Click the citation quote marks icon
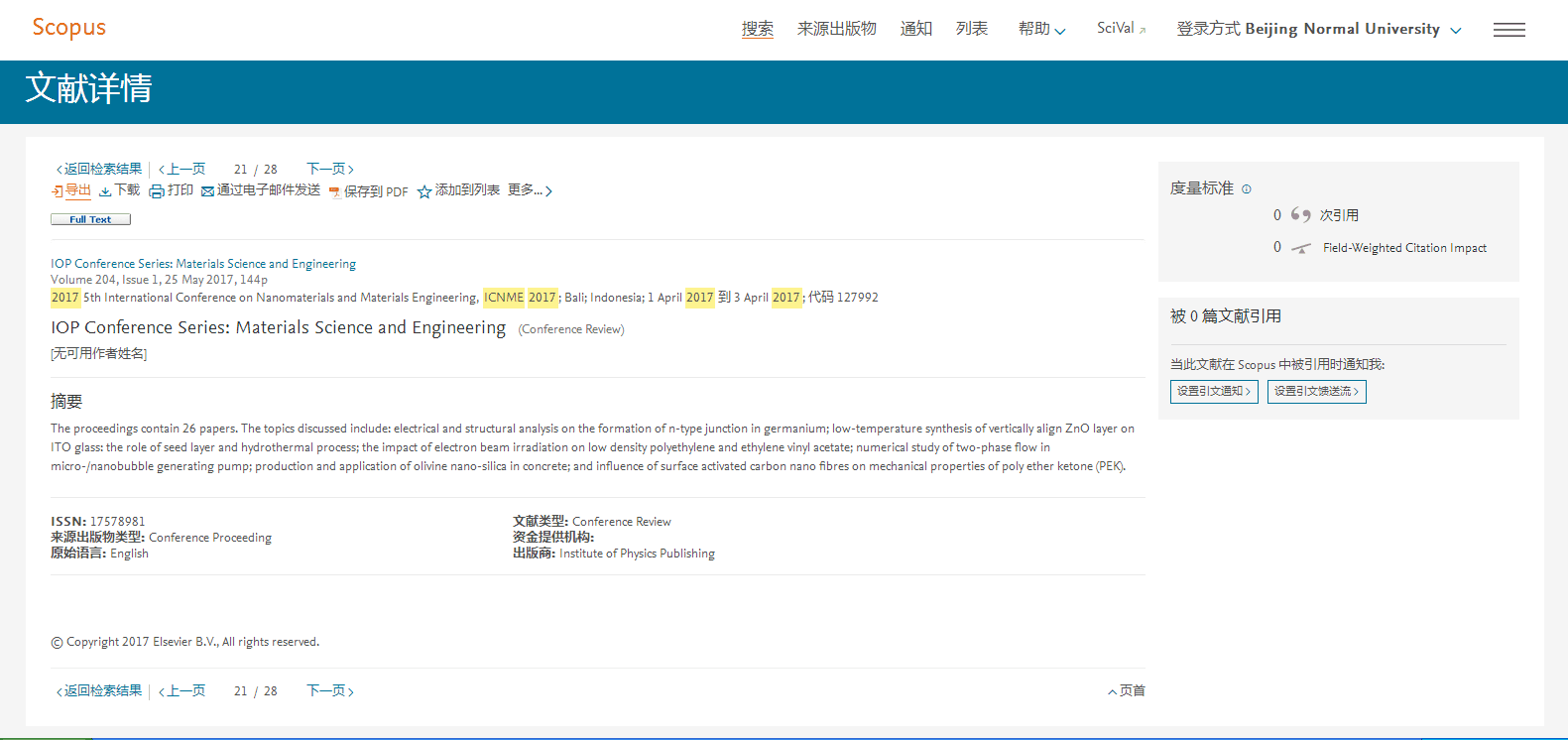The image size is (1568, 740). pyautogui.click(x=1300, y=215)
